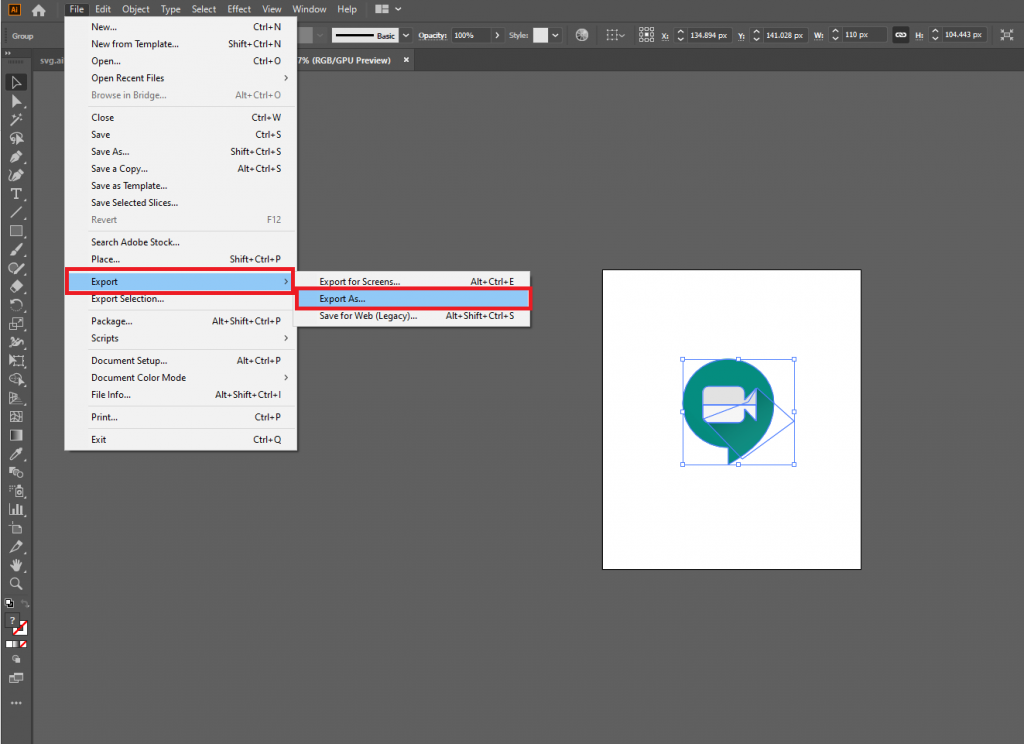Open the Basic brush definition dropdown

[x=404, y=34]
